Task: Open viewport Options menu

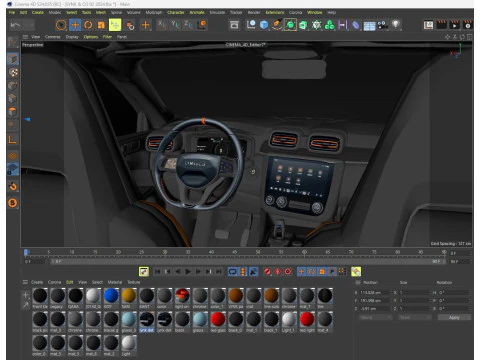Action: coord(91,37)
